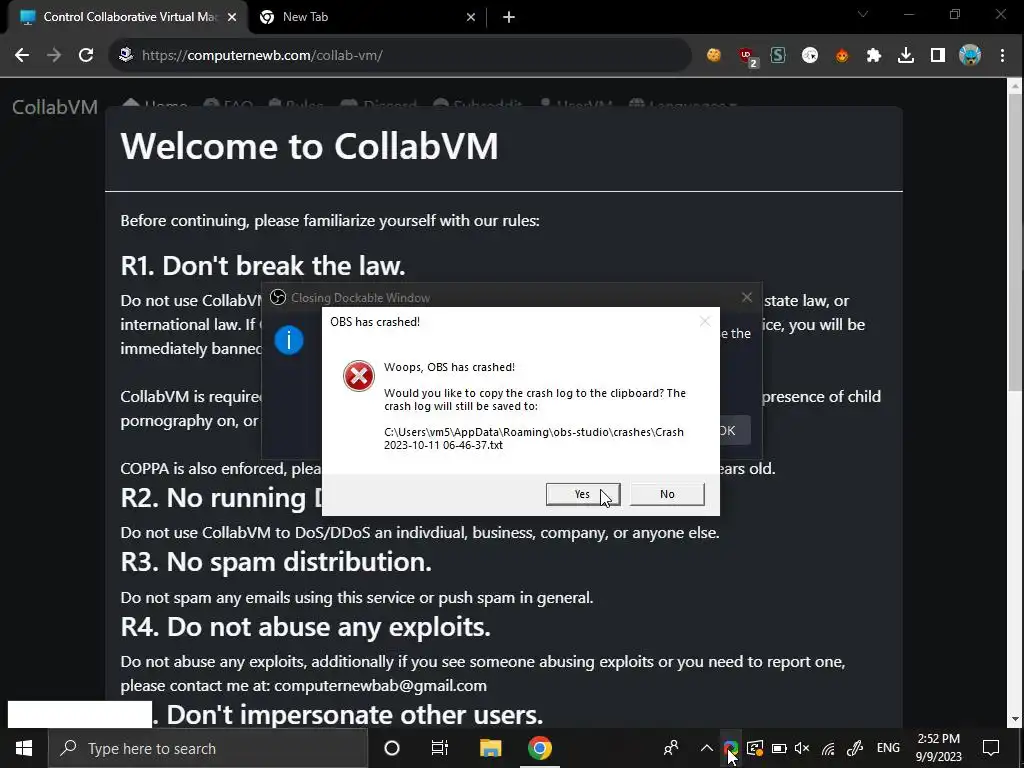Click the pen workspace tray icon
This screenshot has height=768, width=1024.
855,748
